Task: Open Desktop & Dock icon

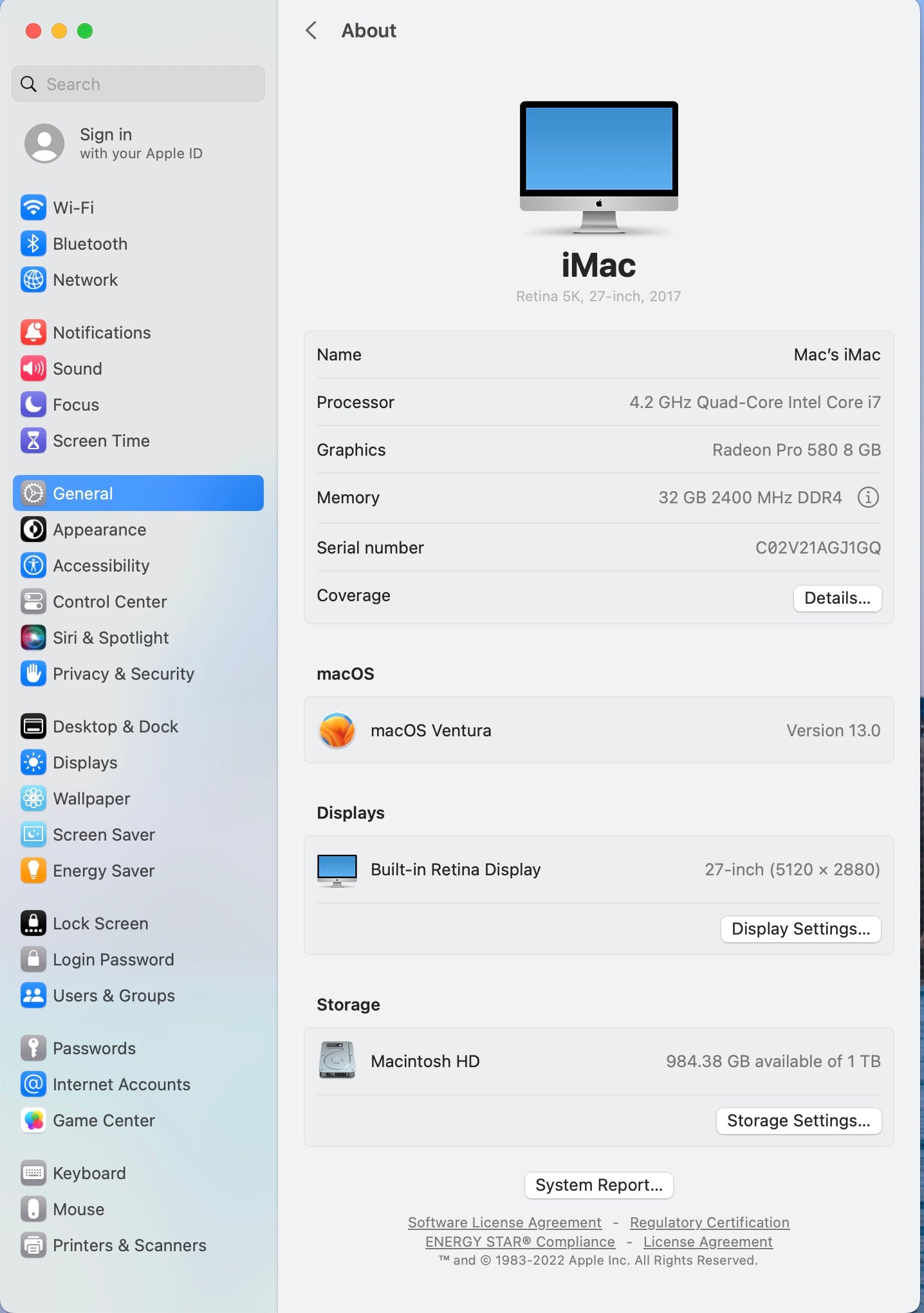Action: click(x=33, y=726)
